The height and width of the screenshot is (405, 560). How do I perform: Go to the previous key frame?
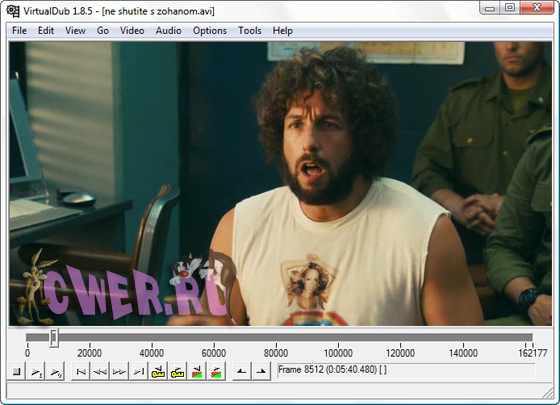tap(158, 372)
